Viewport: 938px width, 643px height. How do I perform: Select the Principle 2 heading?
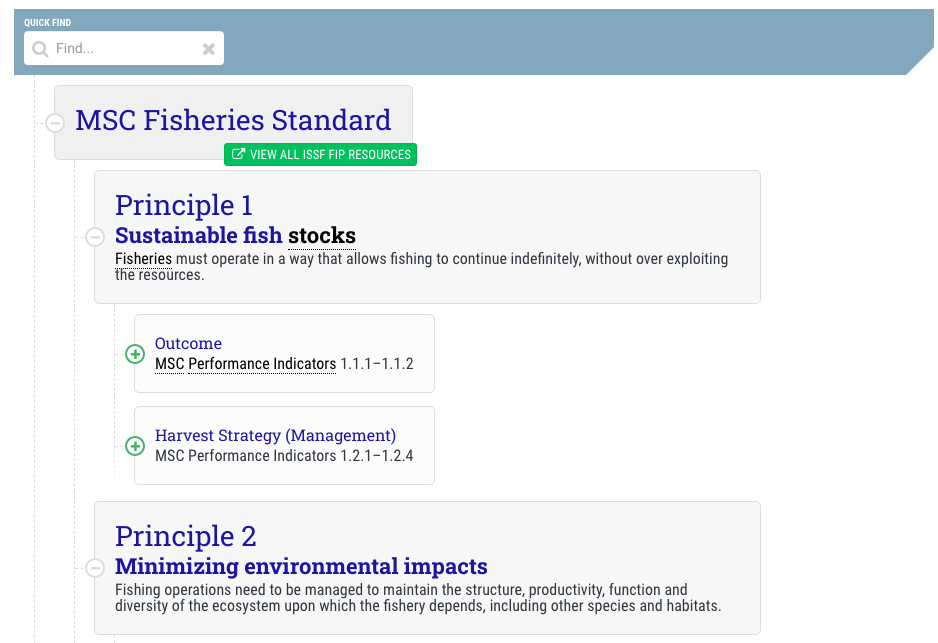pyautogui.click(x=185, y=536)
